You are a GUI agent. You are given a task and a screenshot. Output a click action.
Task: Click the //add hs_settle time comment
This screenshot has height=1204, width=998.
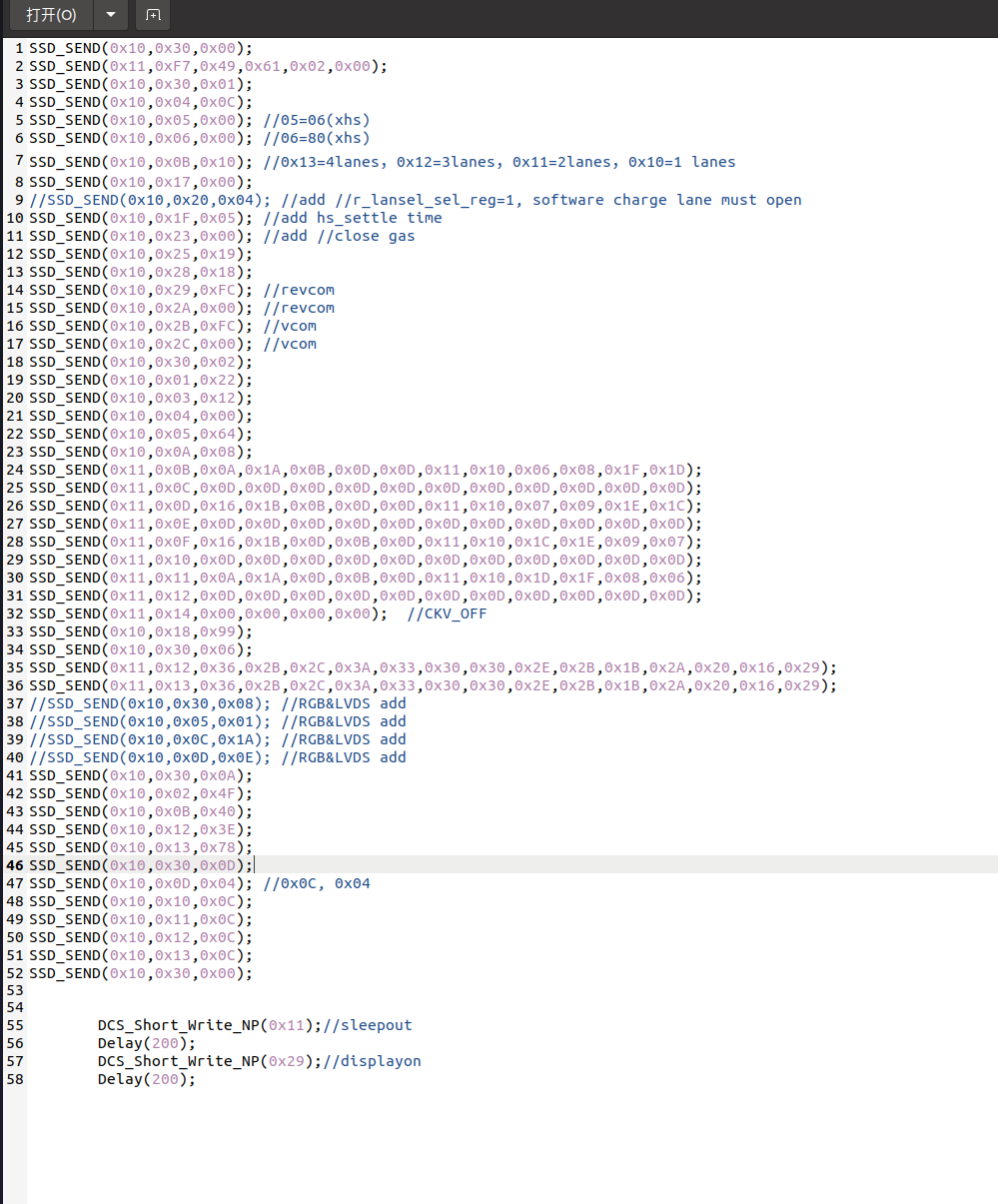[353, 218]
